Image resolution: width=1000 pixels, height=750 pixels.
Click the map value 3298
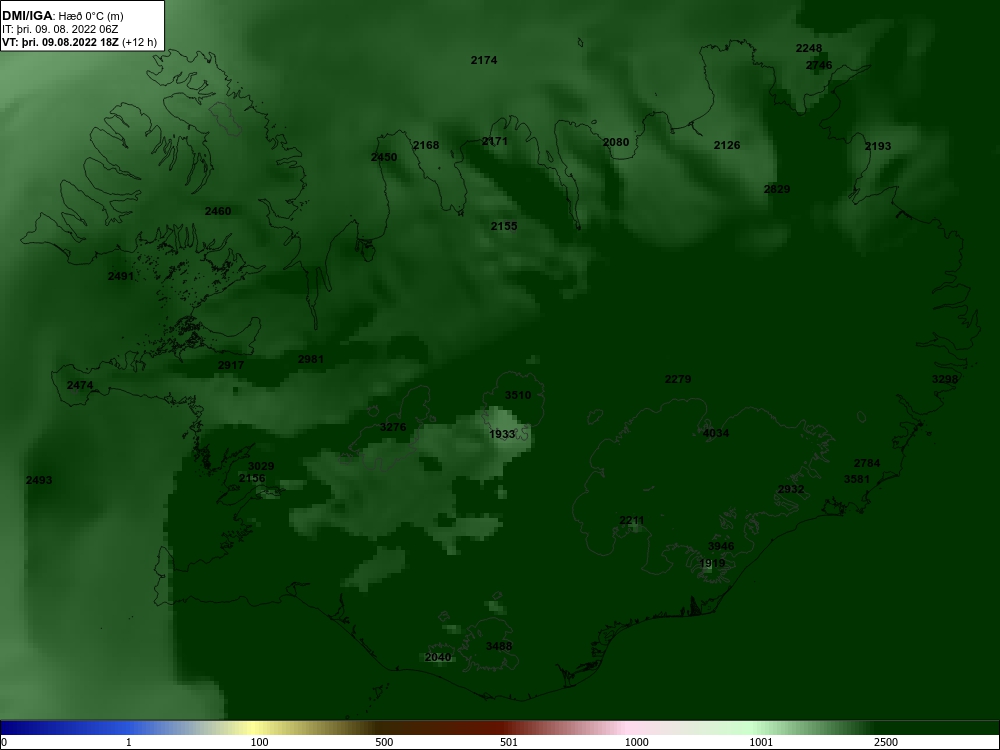click(945, 379)
